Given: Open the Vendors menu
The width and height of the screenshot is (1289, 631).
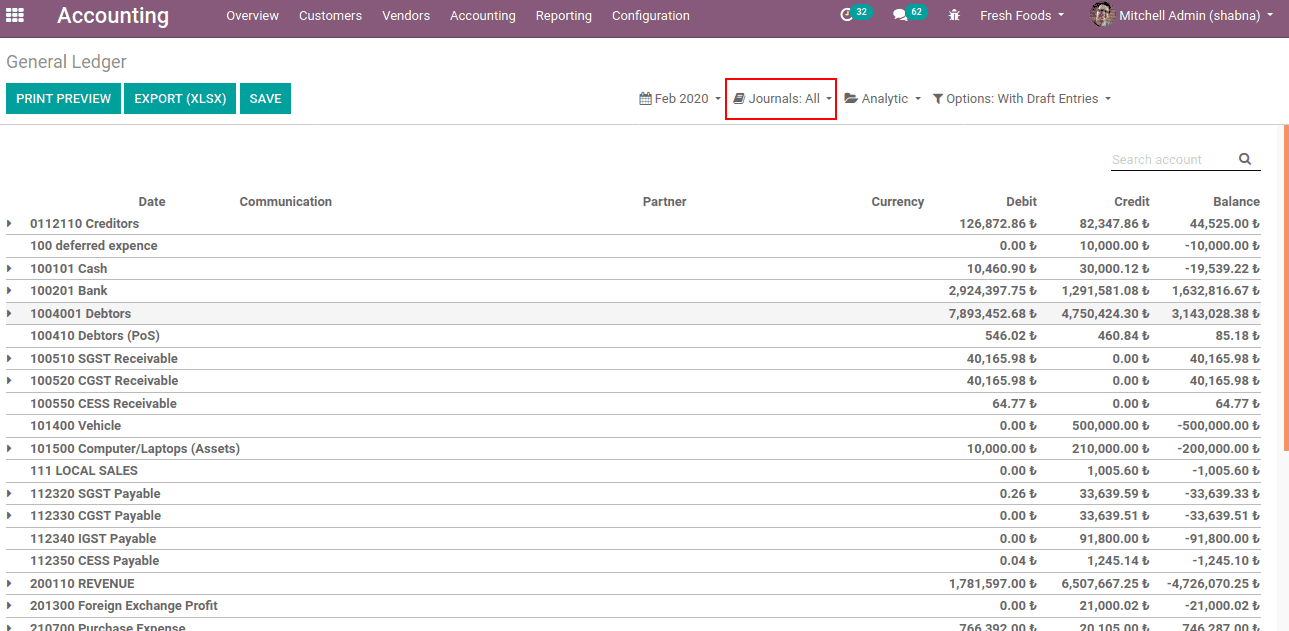Looking at the screenshot, I should coord(406,15).
